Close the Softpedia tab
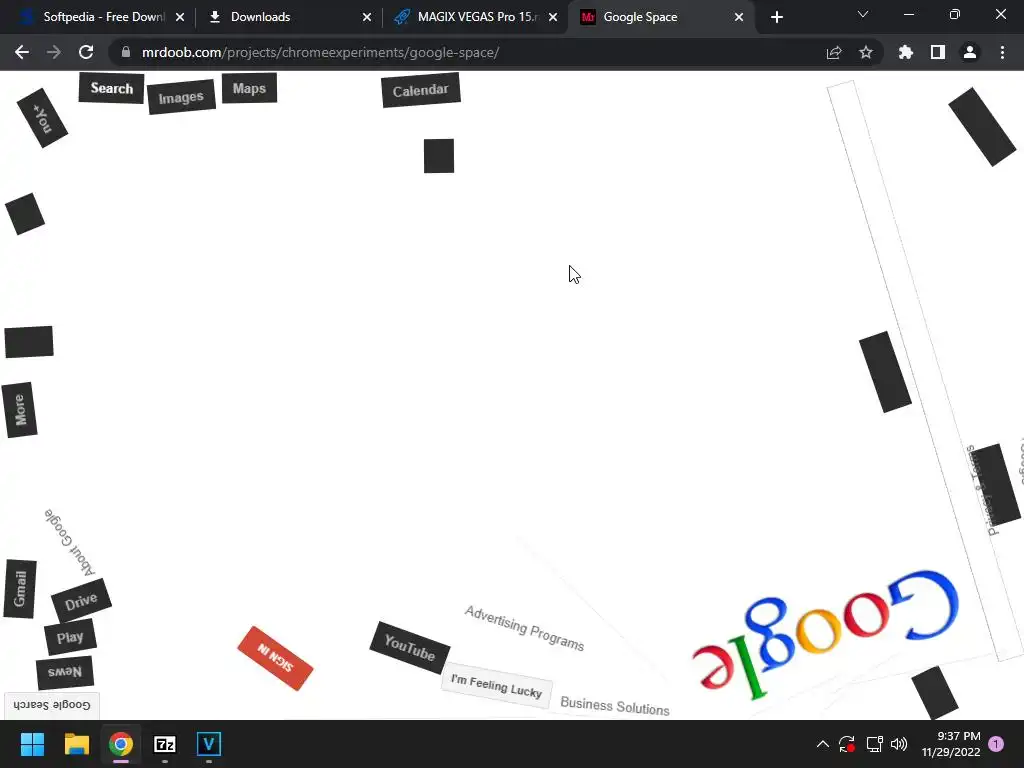 coord(180,17)
